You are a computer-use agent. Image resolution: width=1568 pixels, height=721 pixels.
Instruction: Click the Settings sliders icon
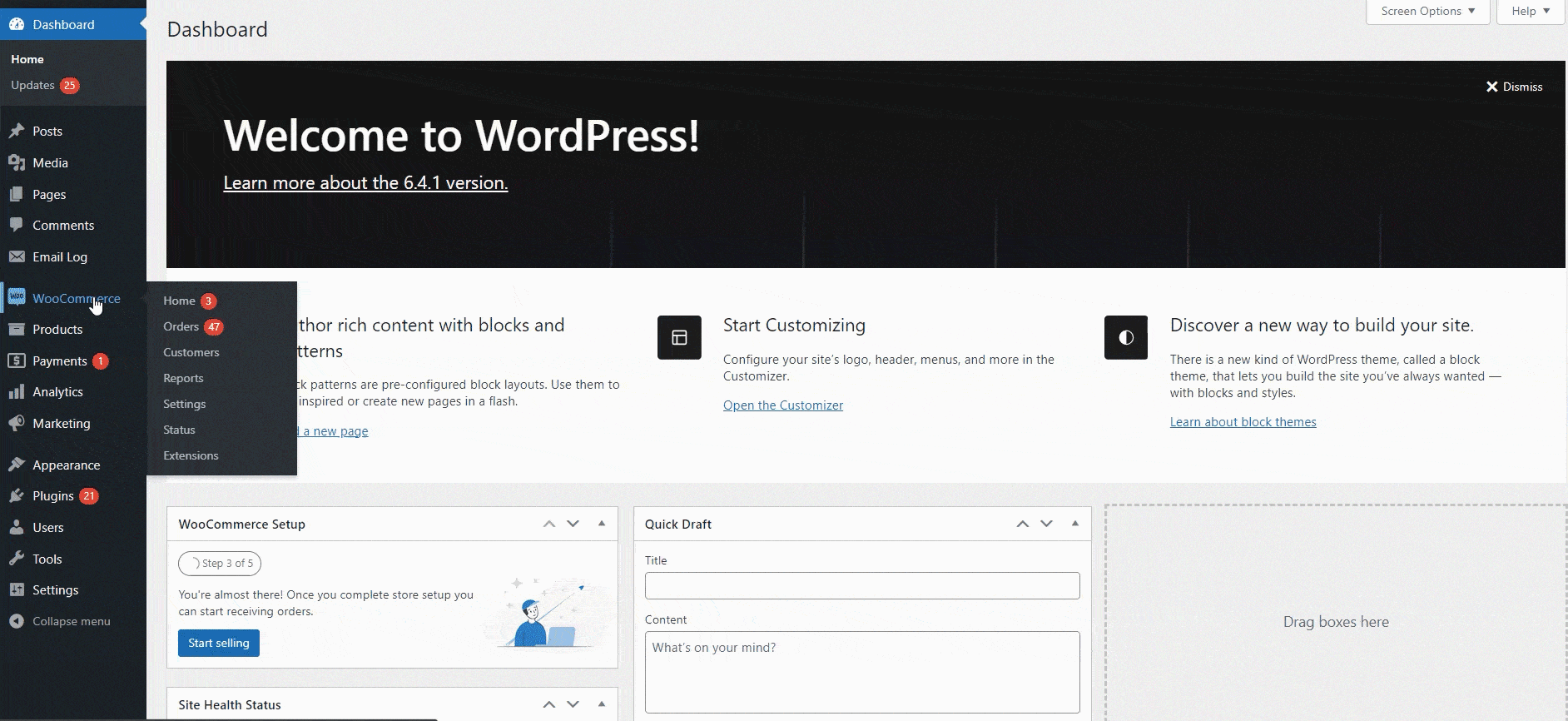pos(17,589)
